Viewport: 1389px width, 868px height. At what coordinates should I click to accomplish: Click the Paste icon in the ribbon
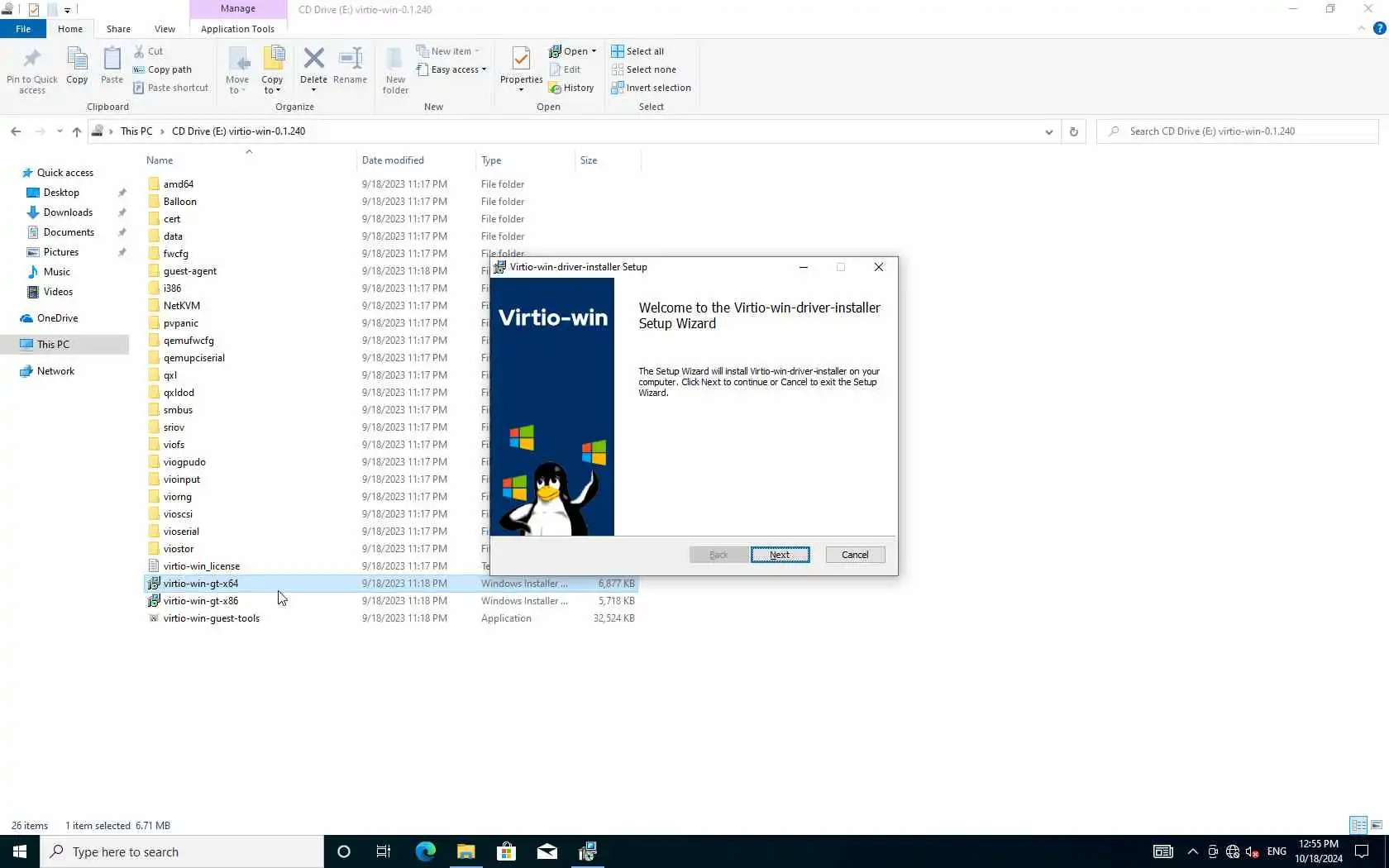[x=112, y=60]
